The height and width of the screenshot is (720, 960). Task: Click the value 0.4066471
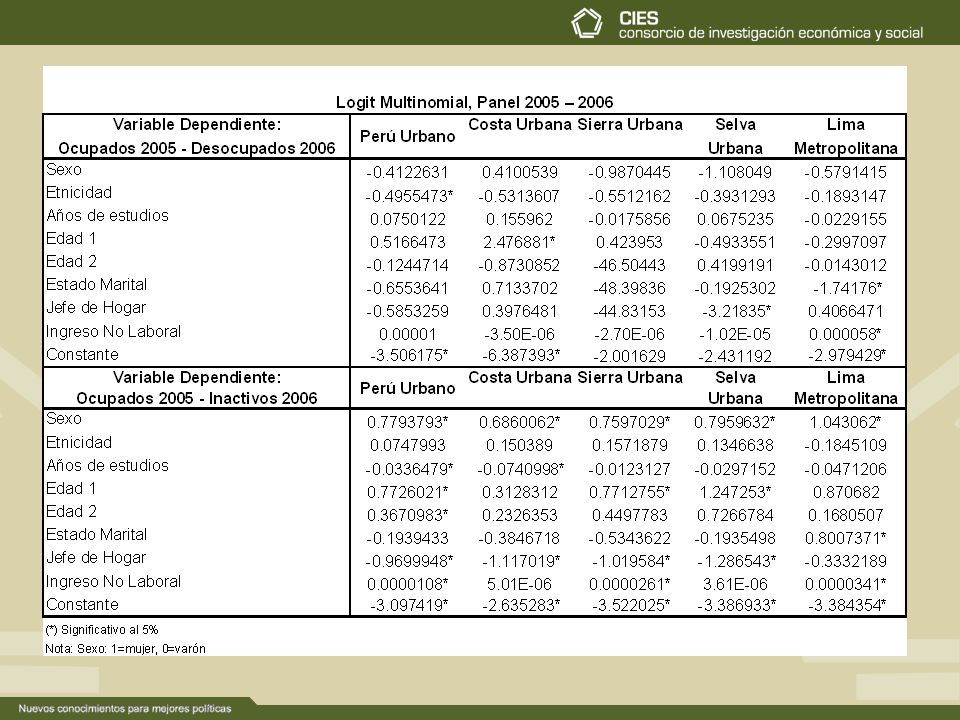846,312
